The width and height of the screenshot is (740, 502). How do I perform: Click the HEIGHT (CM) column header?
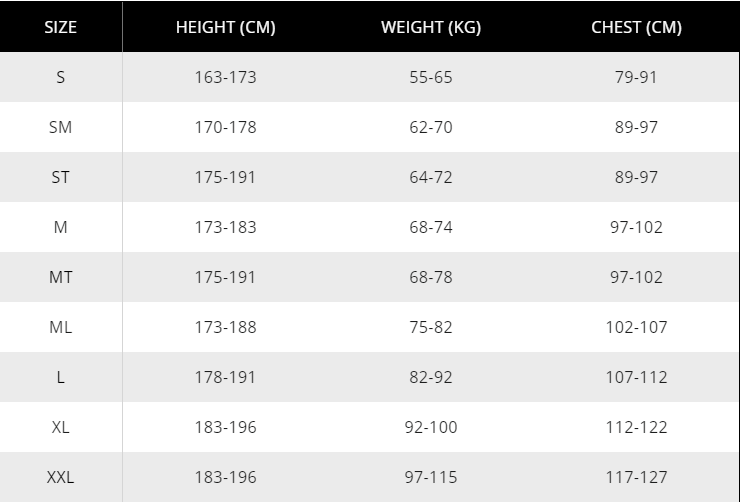click(225, 27)
